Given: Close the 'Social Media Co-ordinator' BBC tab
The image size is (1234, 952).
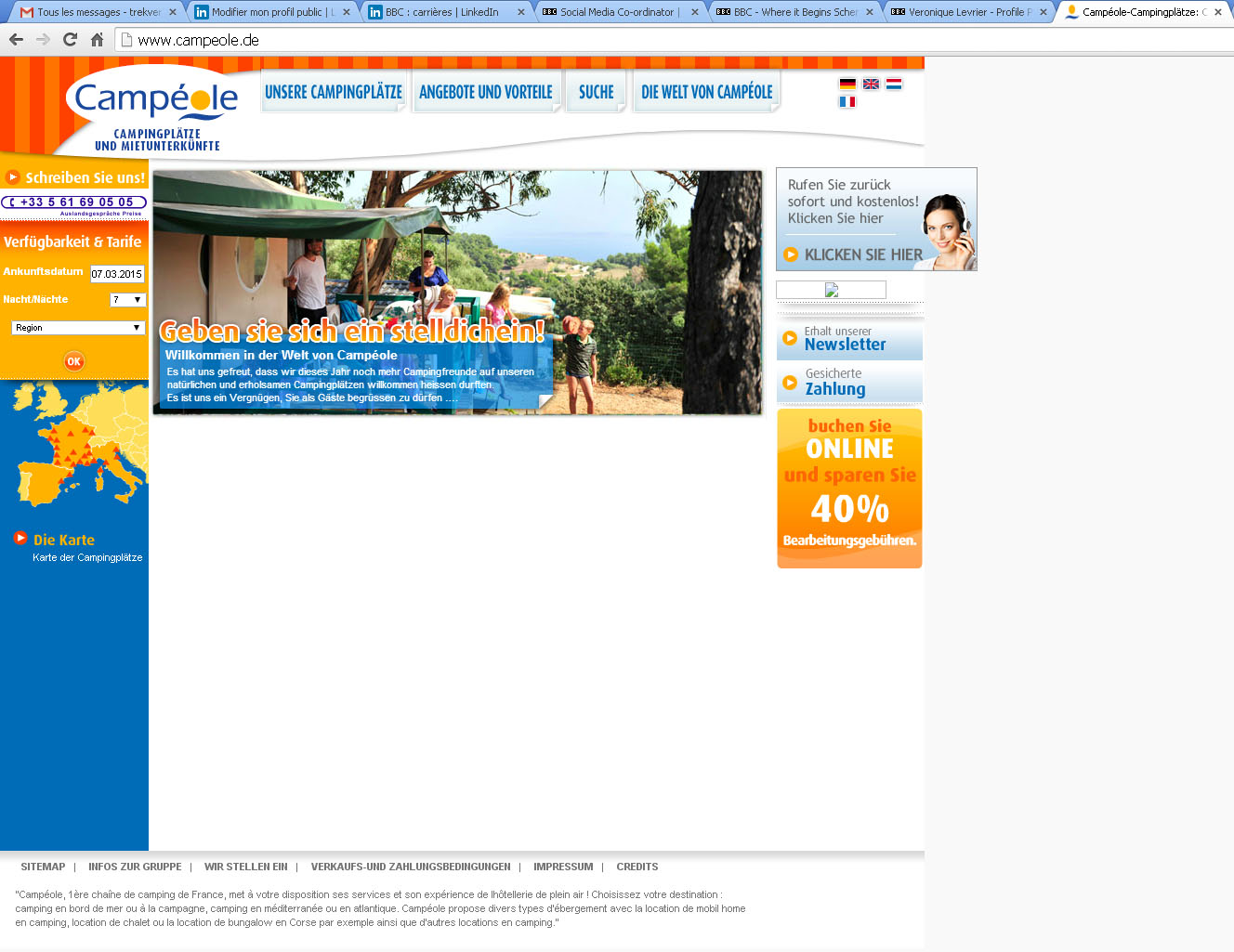Looking at the screenshot, I should [x=695, y=12].
